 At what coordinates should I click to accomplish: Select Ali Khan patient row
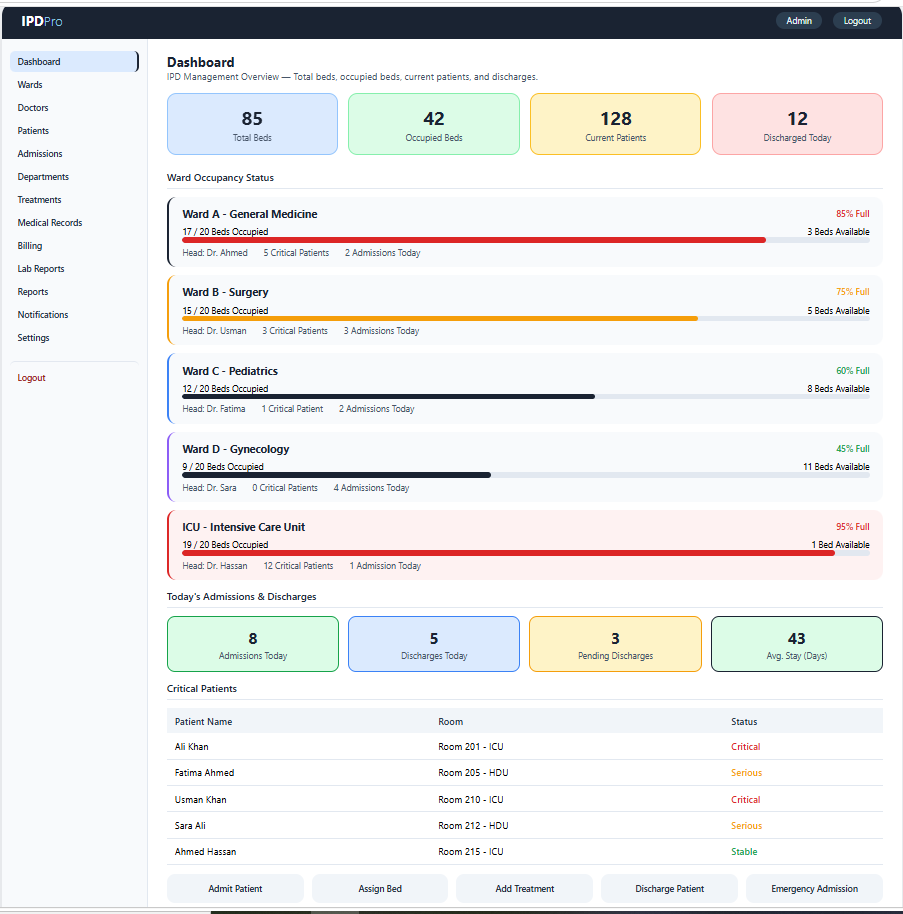click(x=525, y=747)
